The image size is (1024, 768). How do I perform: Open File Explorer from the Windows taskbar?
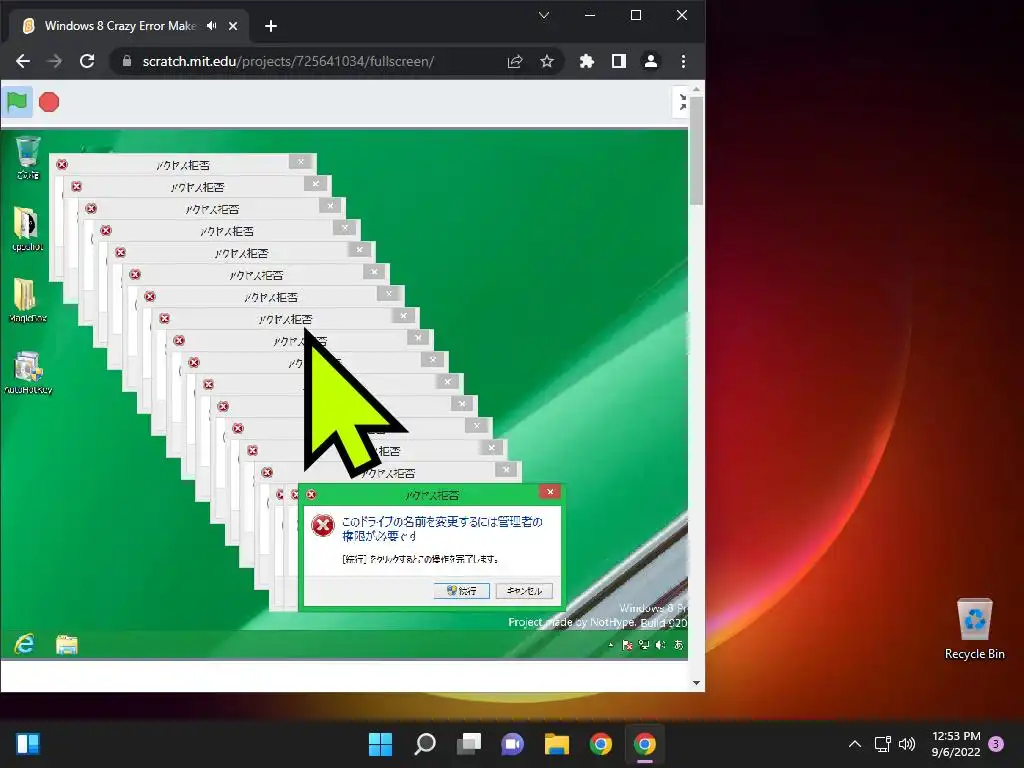tap(557, 744)
